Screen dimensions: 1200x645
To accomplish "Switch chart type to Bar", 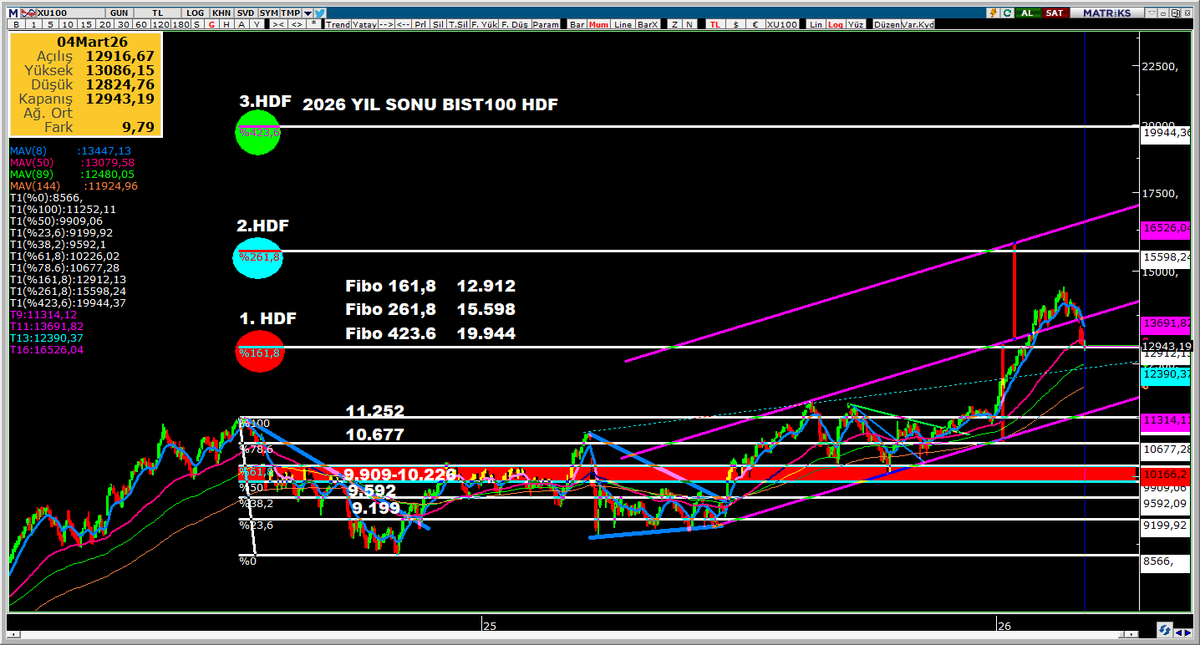I will coord(577,24).
